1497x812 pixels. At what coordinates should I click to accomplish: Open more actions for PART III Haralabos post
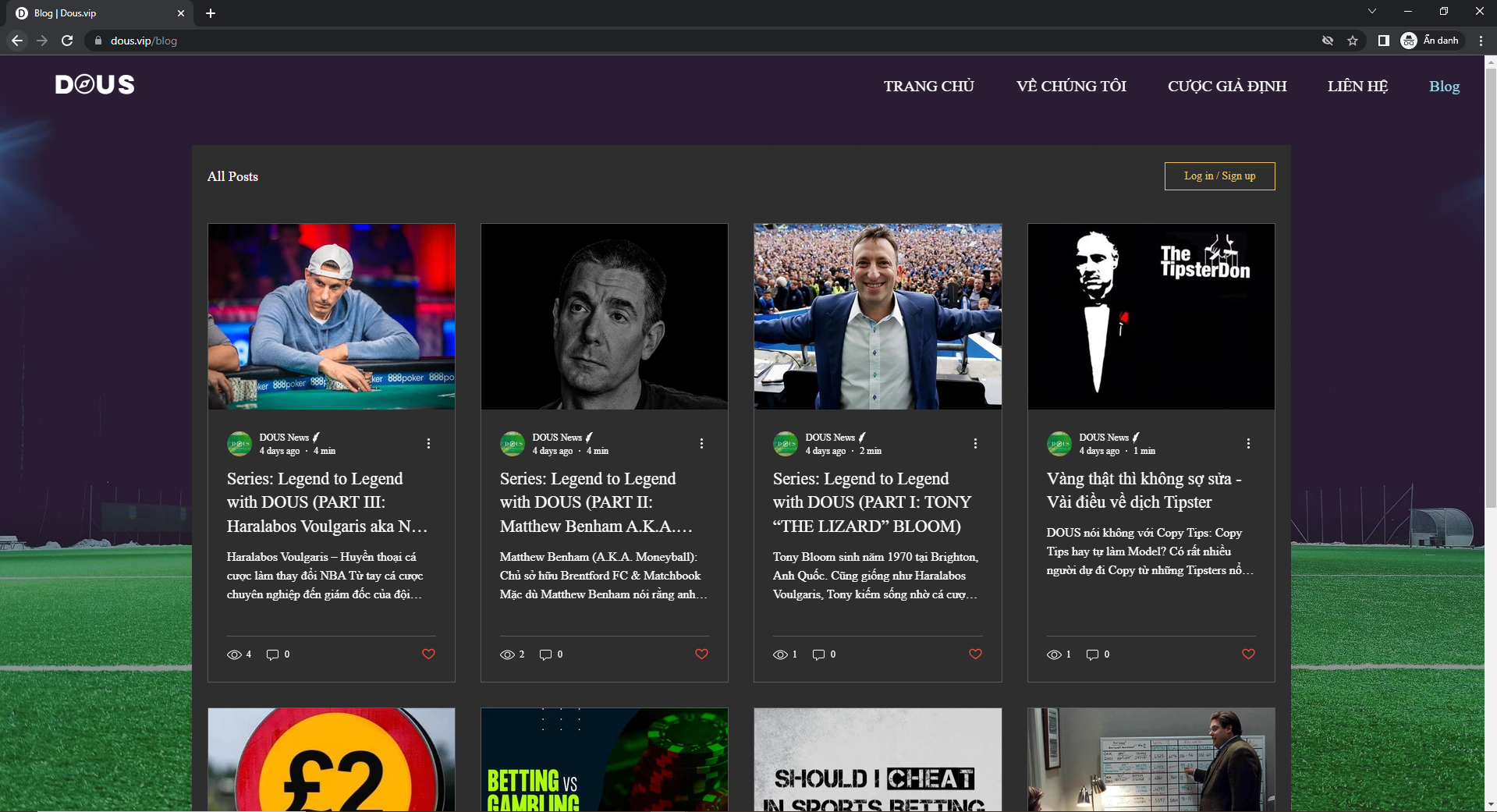pos(428,443)
